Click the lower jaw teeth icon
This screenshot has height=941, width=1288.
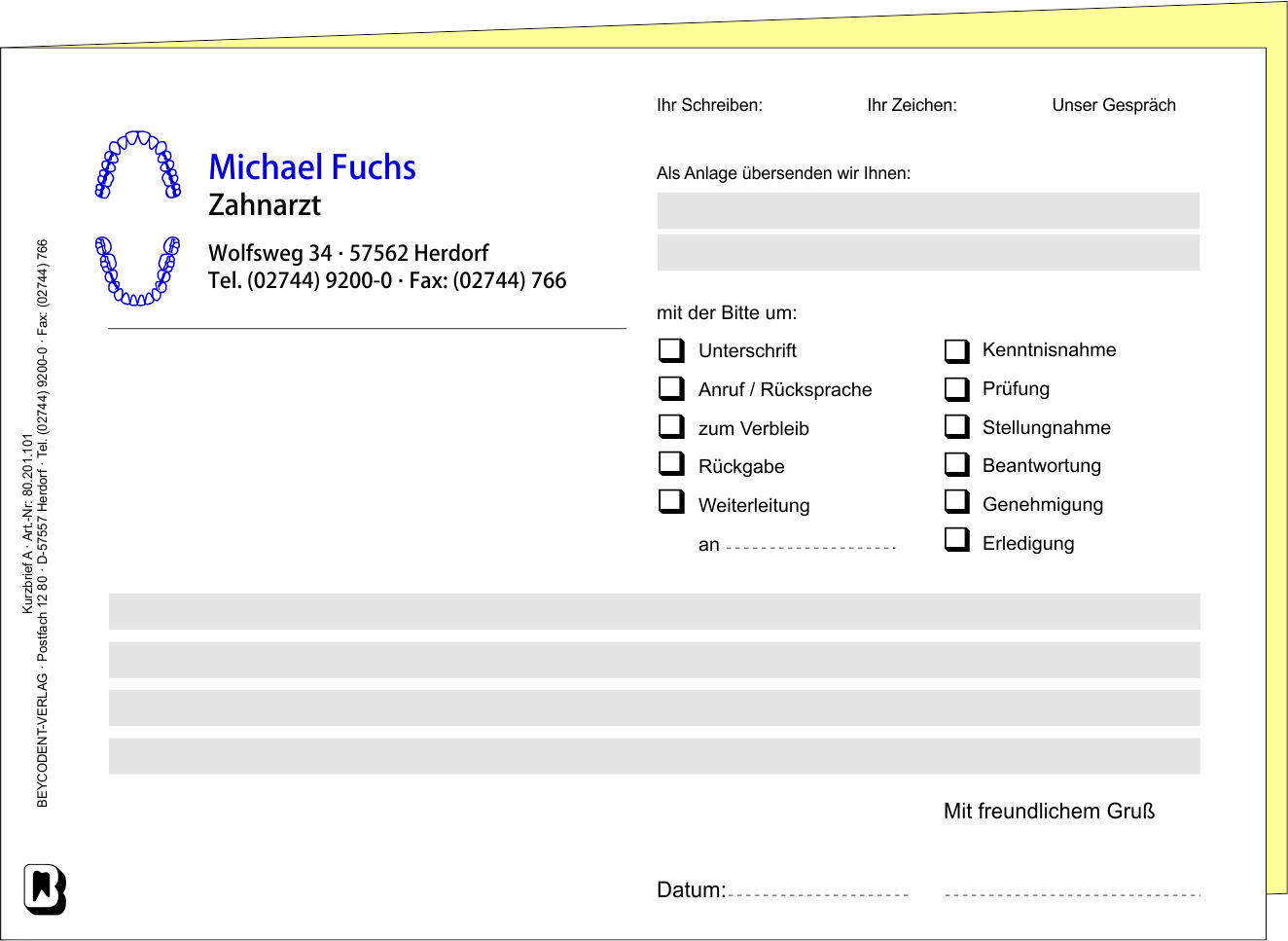point(138,271)
